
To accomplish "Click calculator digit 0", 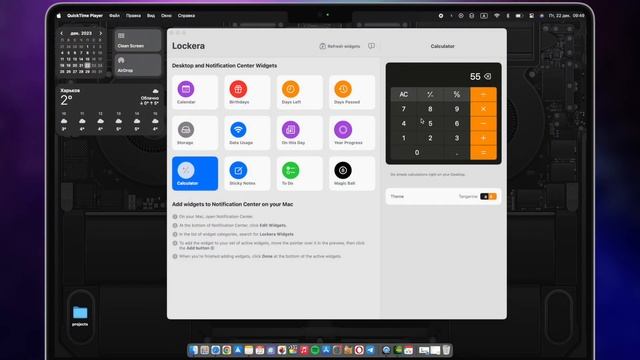I will (417, 152).
